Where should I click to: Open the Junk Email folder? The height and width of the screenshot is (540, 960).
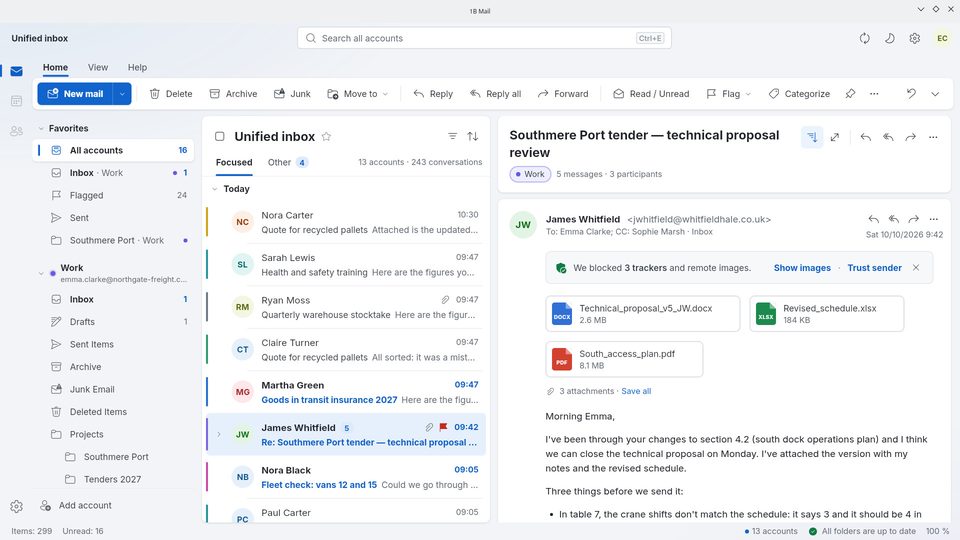click(114, 389)
